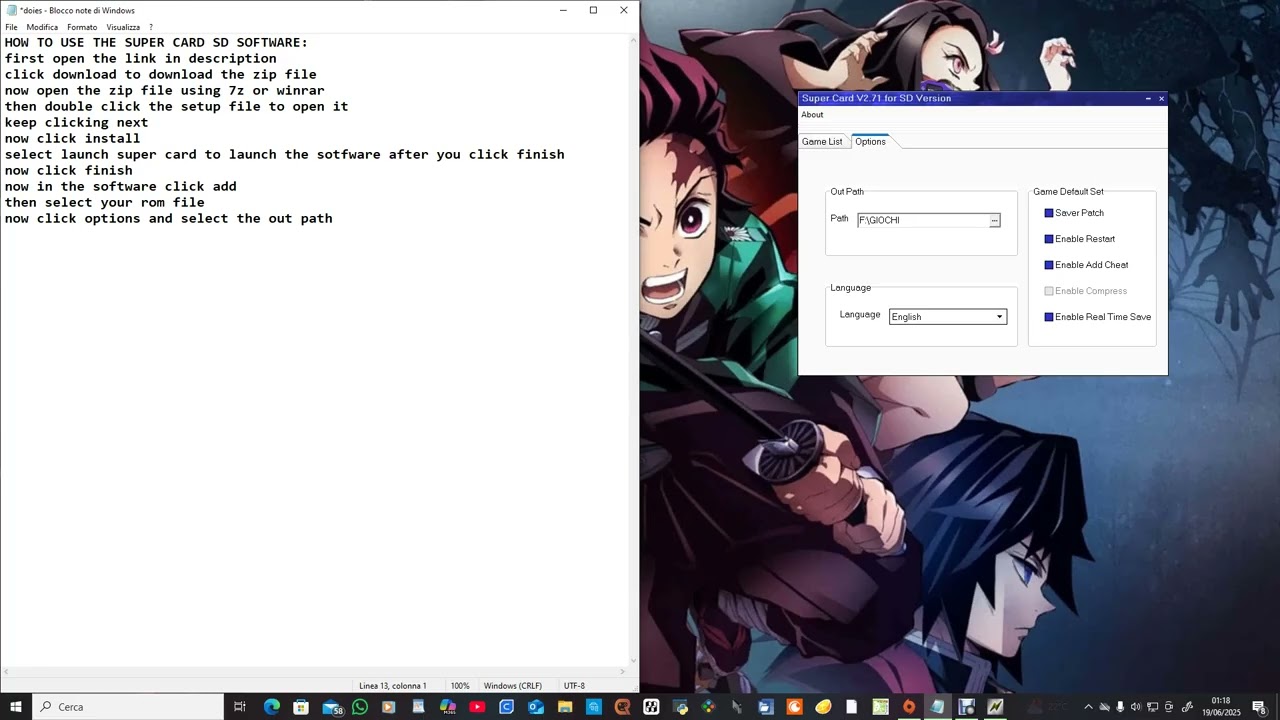Open the Python icon in the taskbar
1280x720 pixels.
click(681, 707)
